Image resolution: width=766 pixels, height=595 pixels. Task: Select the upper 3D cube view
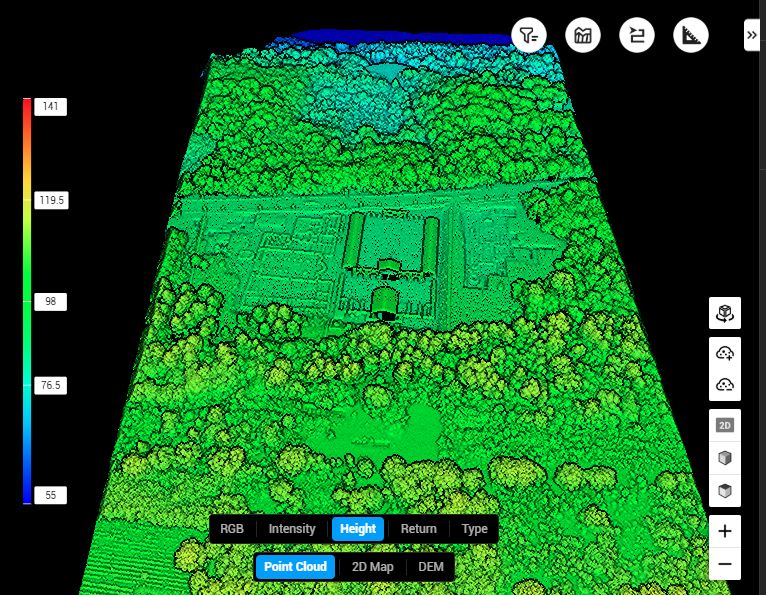(725, 458)
